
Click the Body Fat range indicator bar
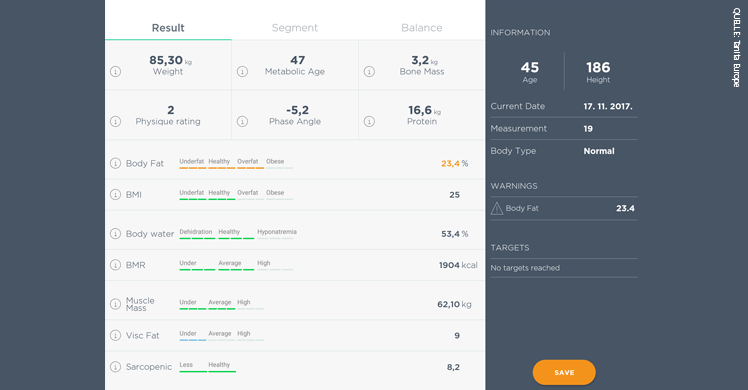pyautogui.click(x=236, y=168)
